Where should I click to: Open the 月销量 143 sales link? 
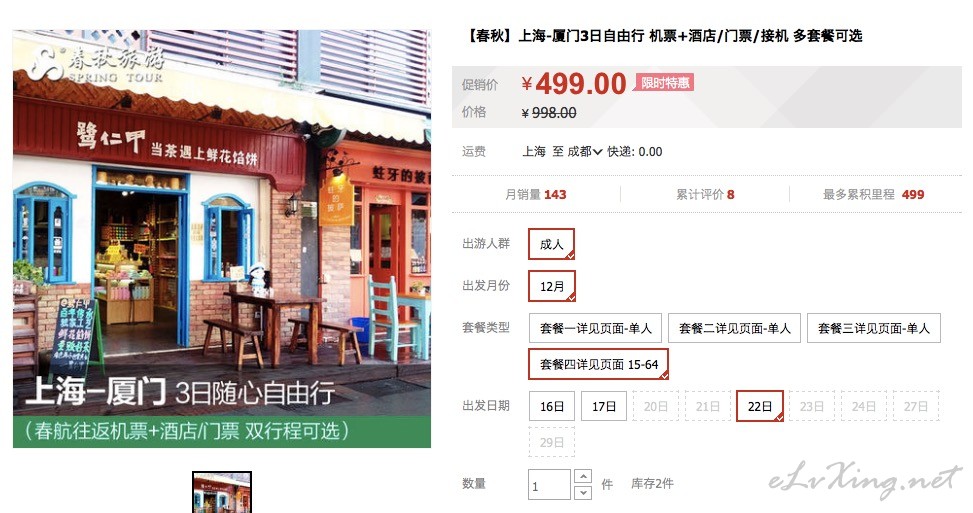pos(536,195)
